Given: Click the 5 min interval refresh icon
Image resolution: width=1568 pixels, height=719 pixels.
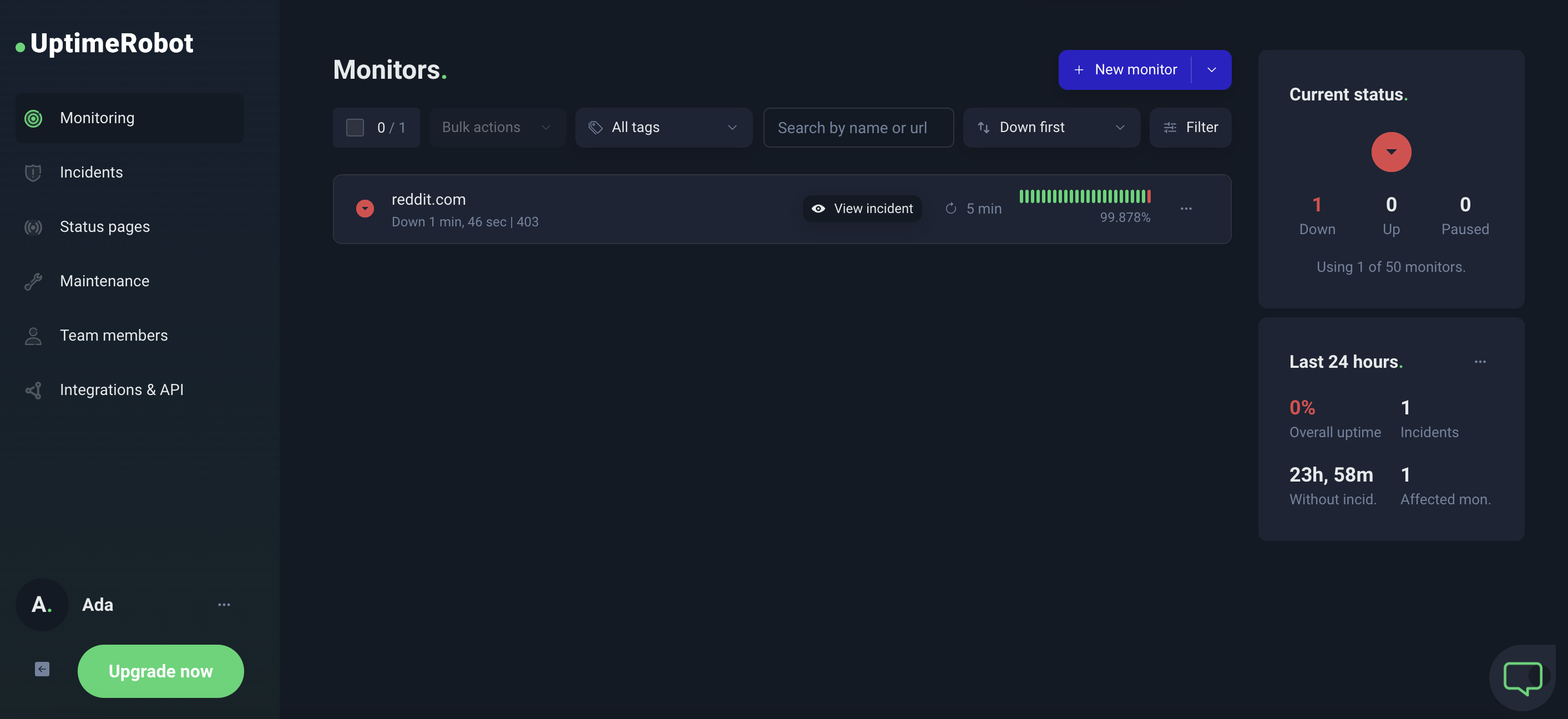Looking at the screenshot, I should (x=950, y=209).
